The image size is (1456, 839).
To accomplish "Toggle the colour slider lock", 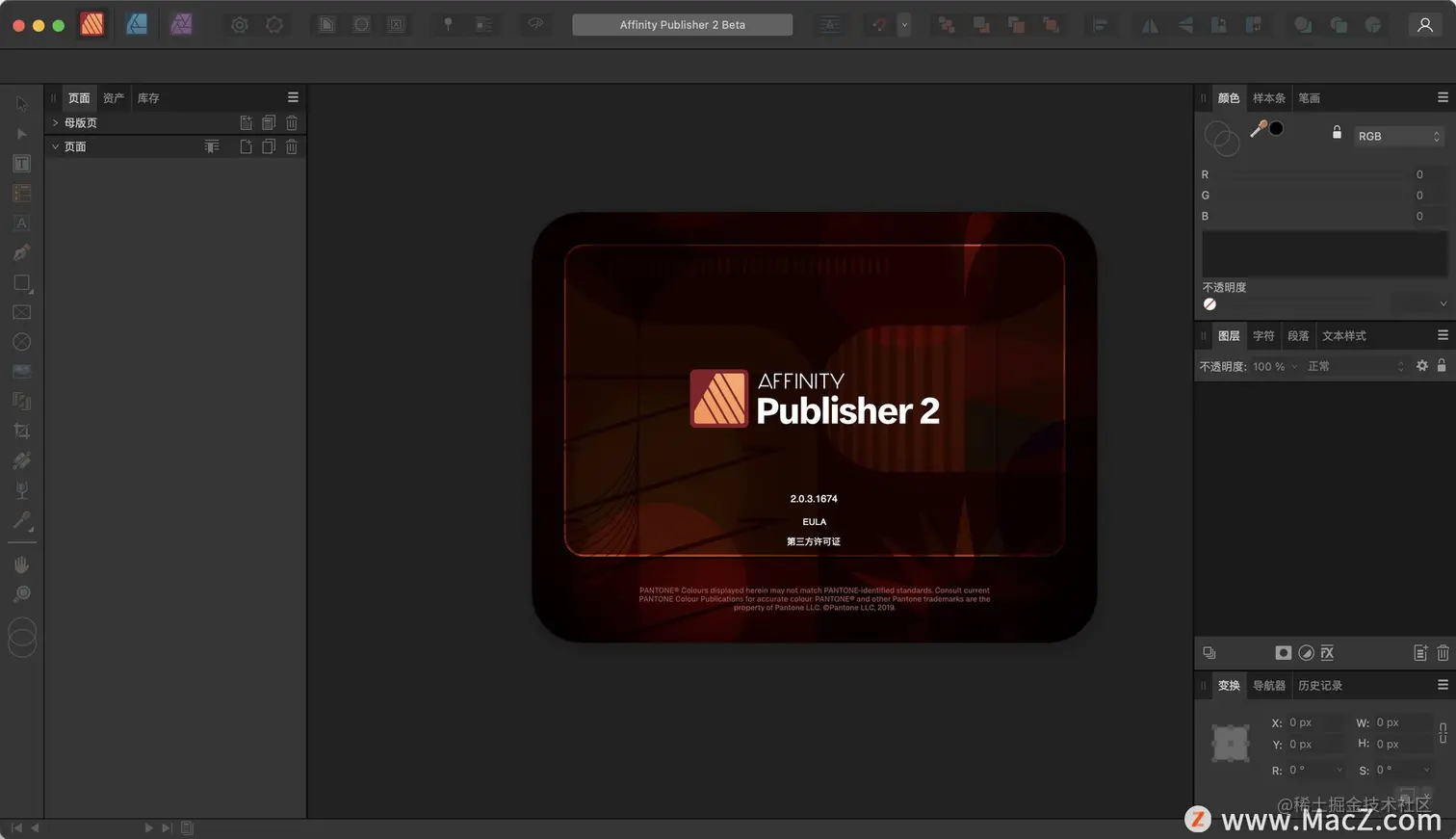I will [x=1337, y=133].
